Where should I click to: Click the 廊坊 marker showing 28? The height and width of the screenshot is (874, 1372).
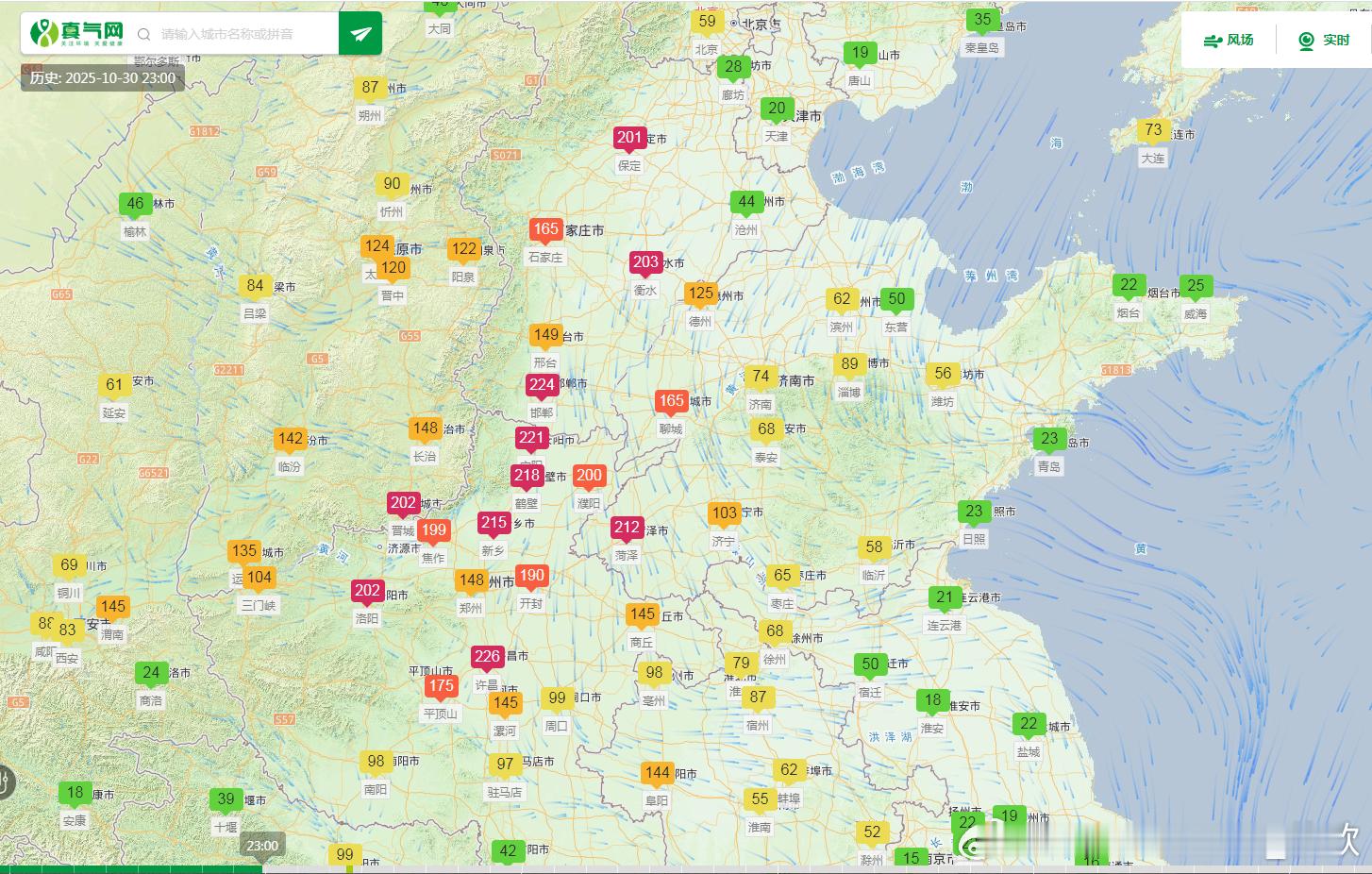(x=733, y=68)
